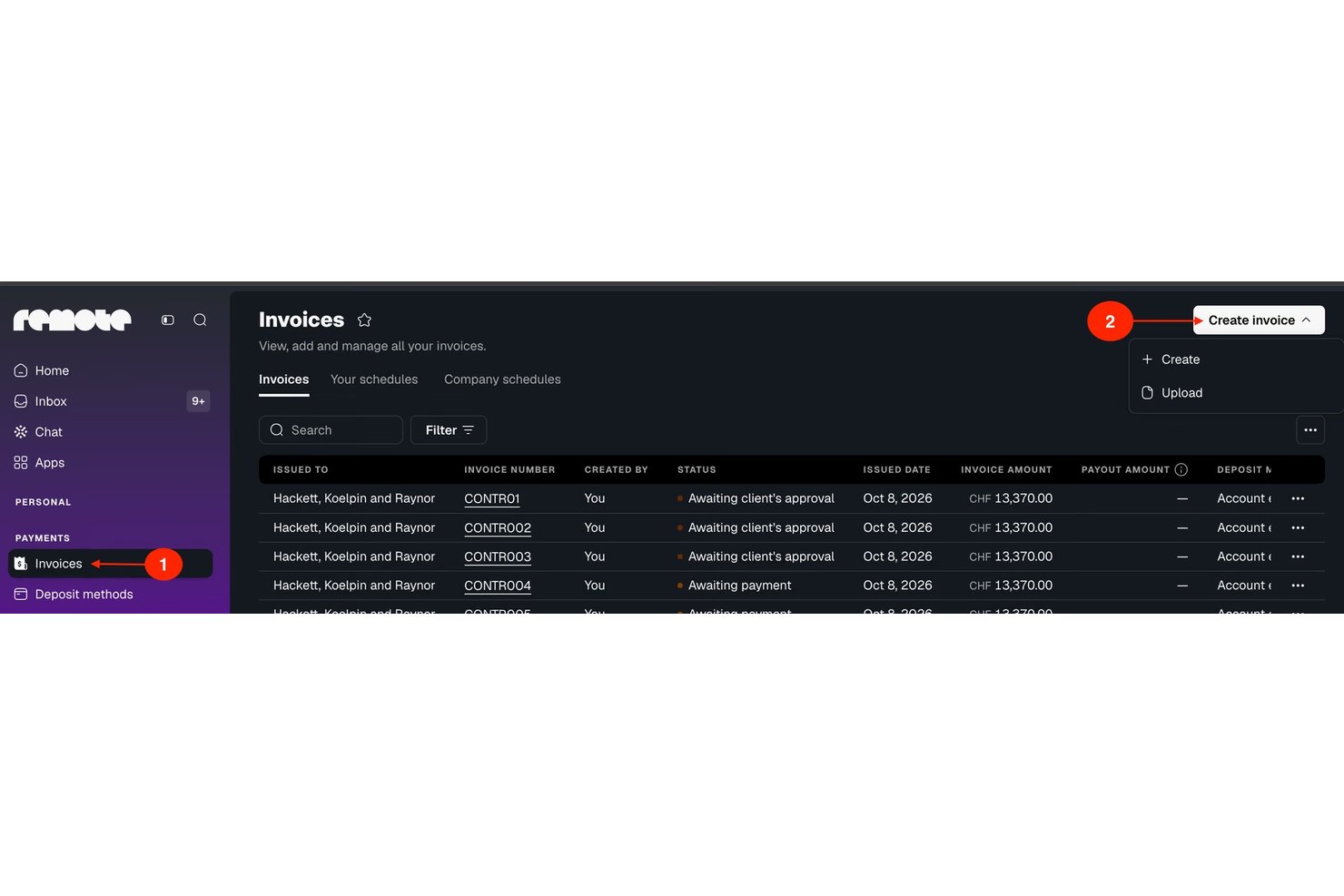Open row actions for CONTR01
1344x896 pixels.
click(1298, 498)
